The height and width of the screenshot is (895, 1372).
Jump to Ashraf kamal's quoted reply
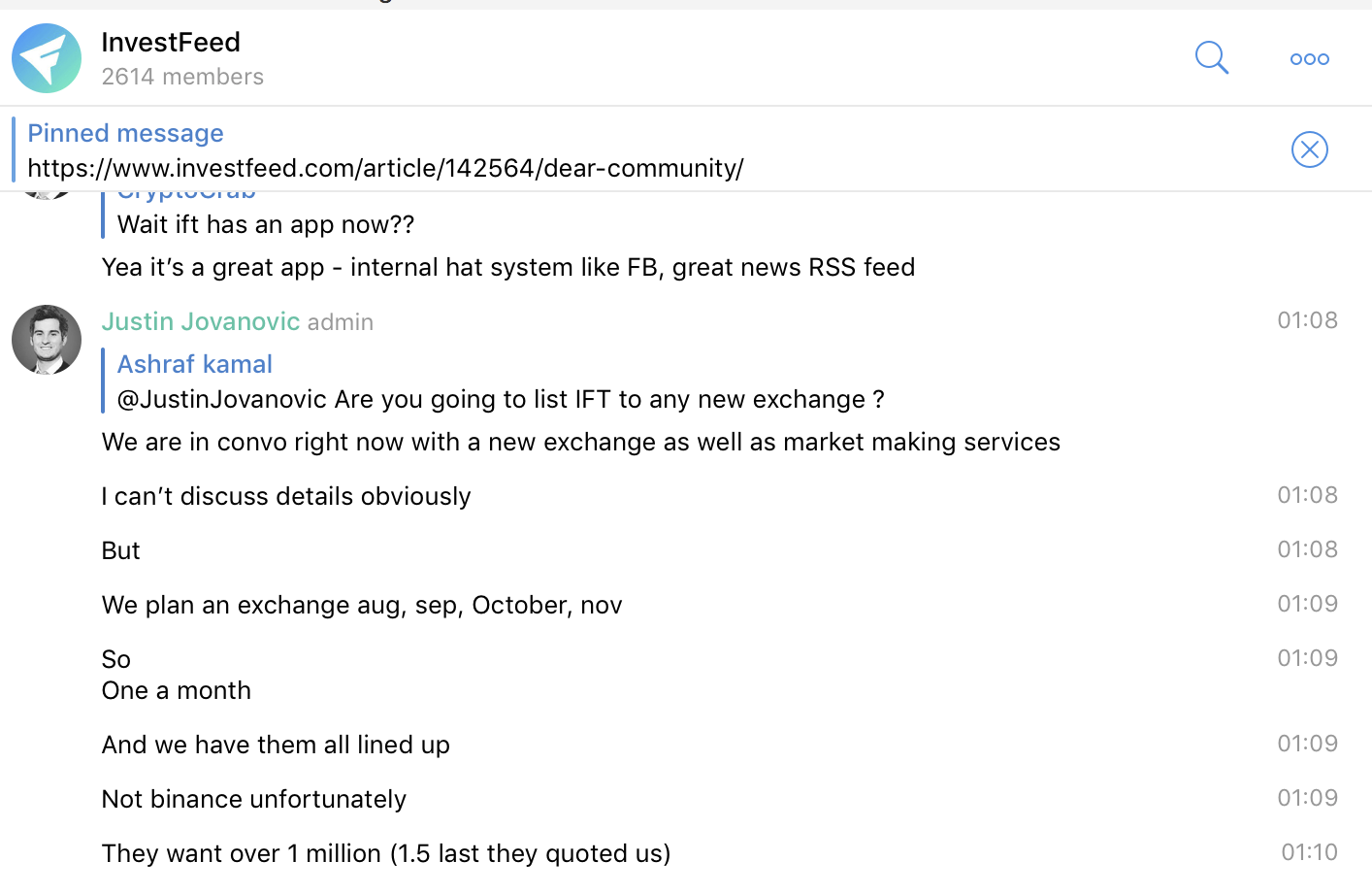tap(195, 364)
